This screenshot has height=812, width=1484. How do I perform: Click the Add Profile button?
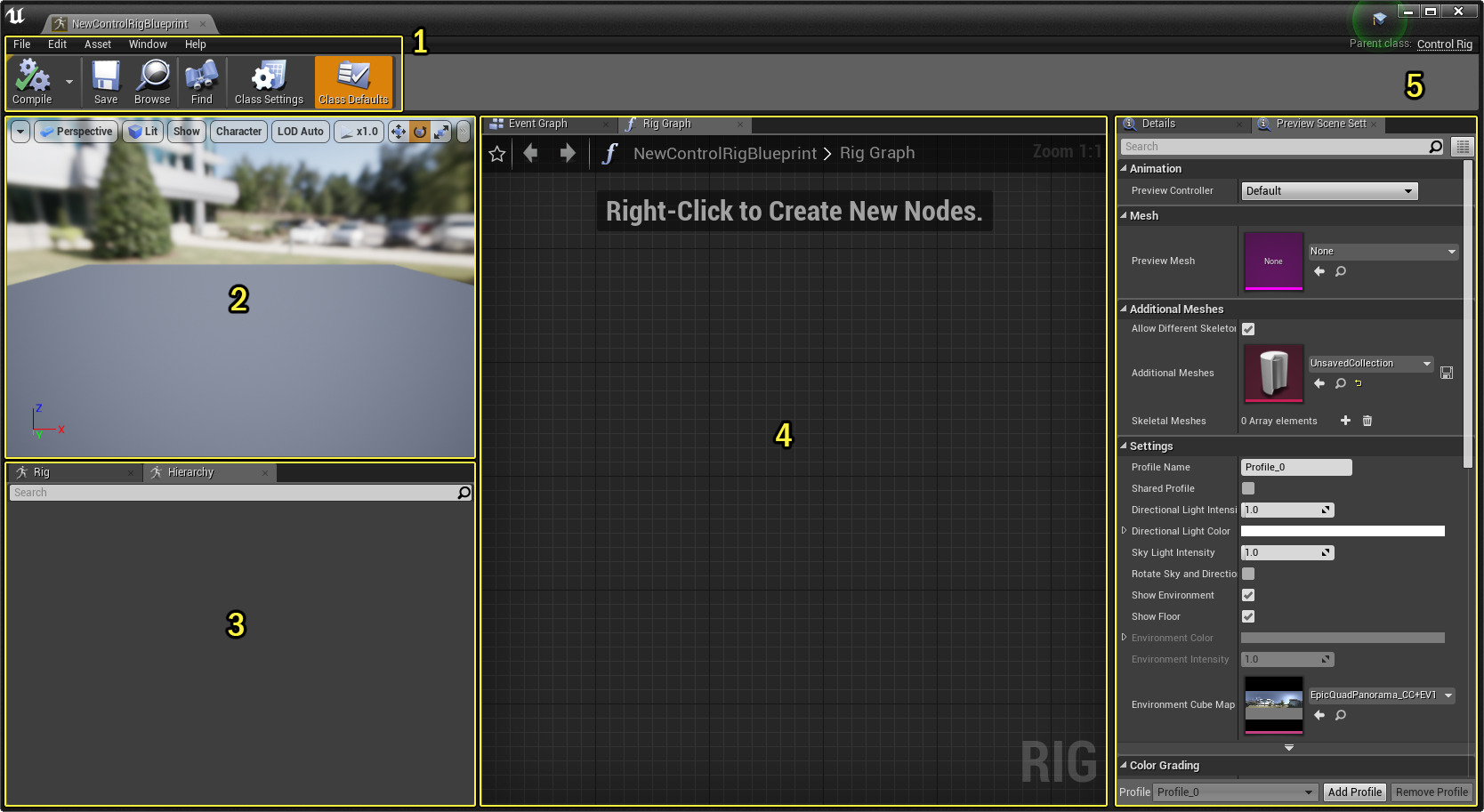1354,792
